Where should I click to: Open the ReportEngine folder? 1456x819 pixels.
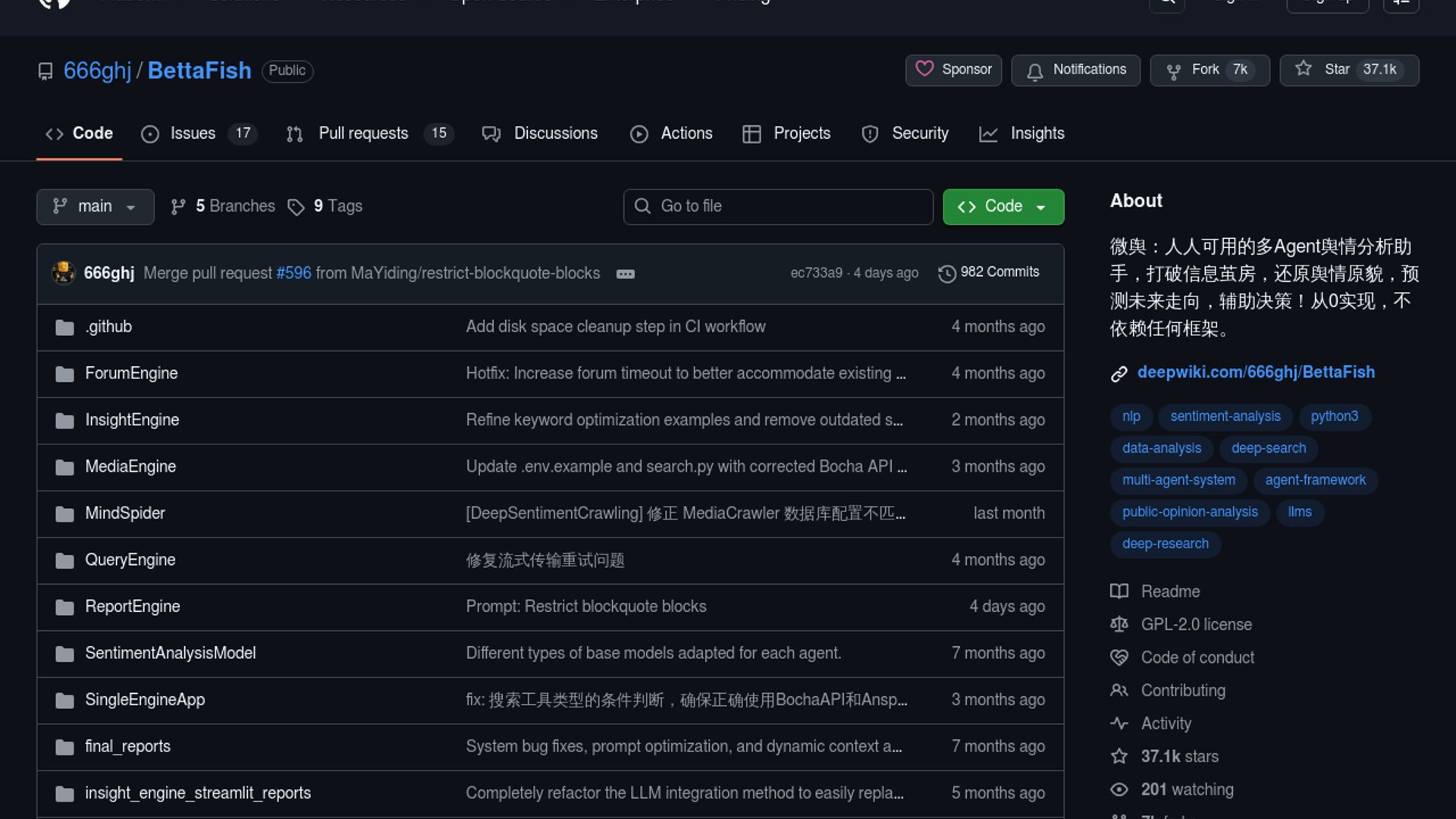click(133, 607)
